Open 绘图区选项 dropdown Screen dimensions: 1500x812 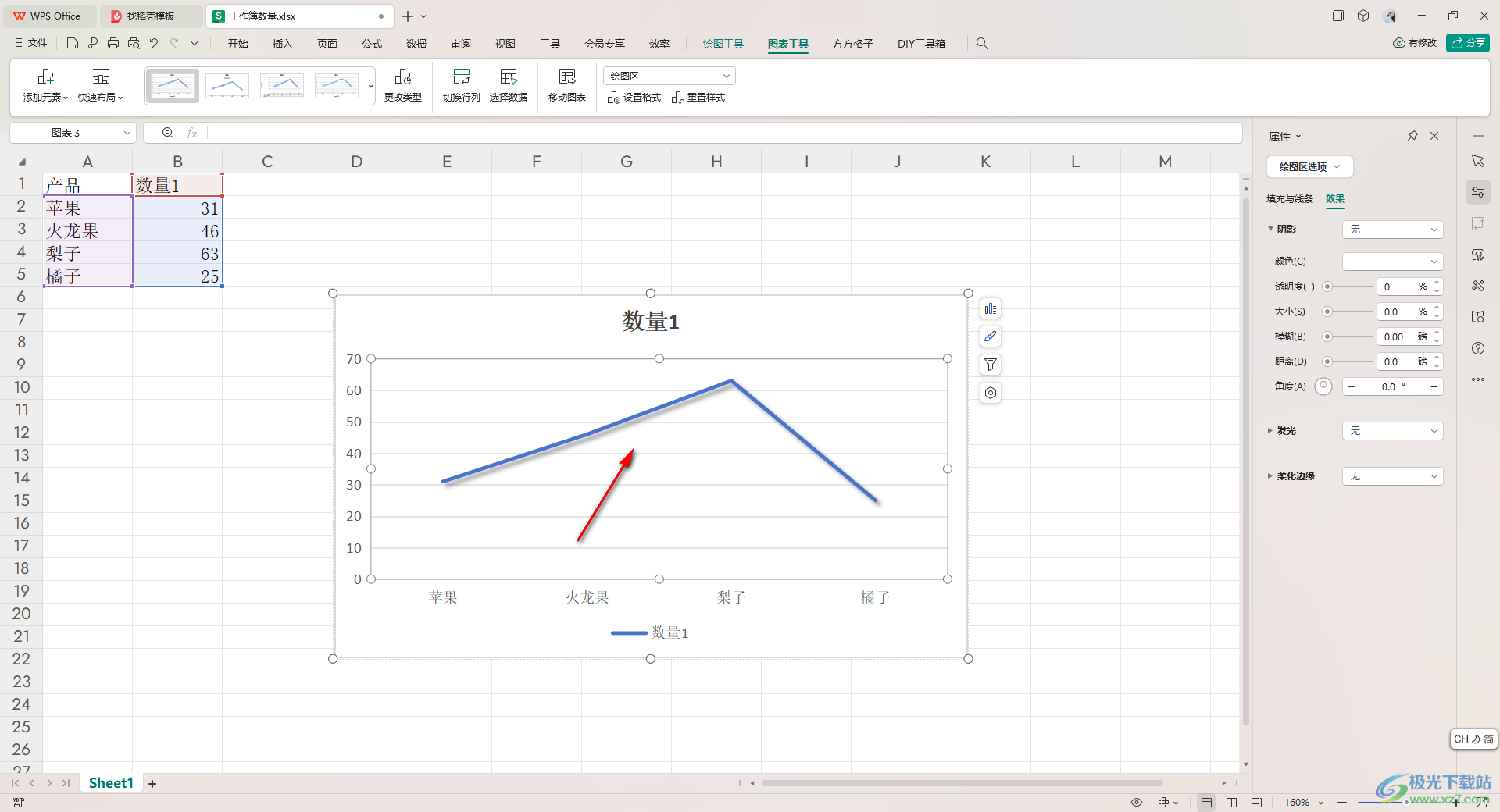1309,166
